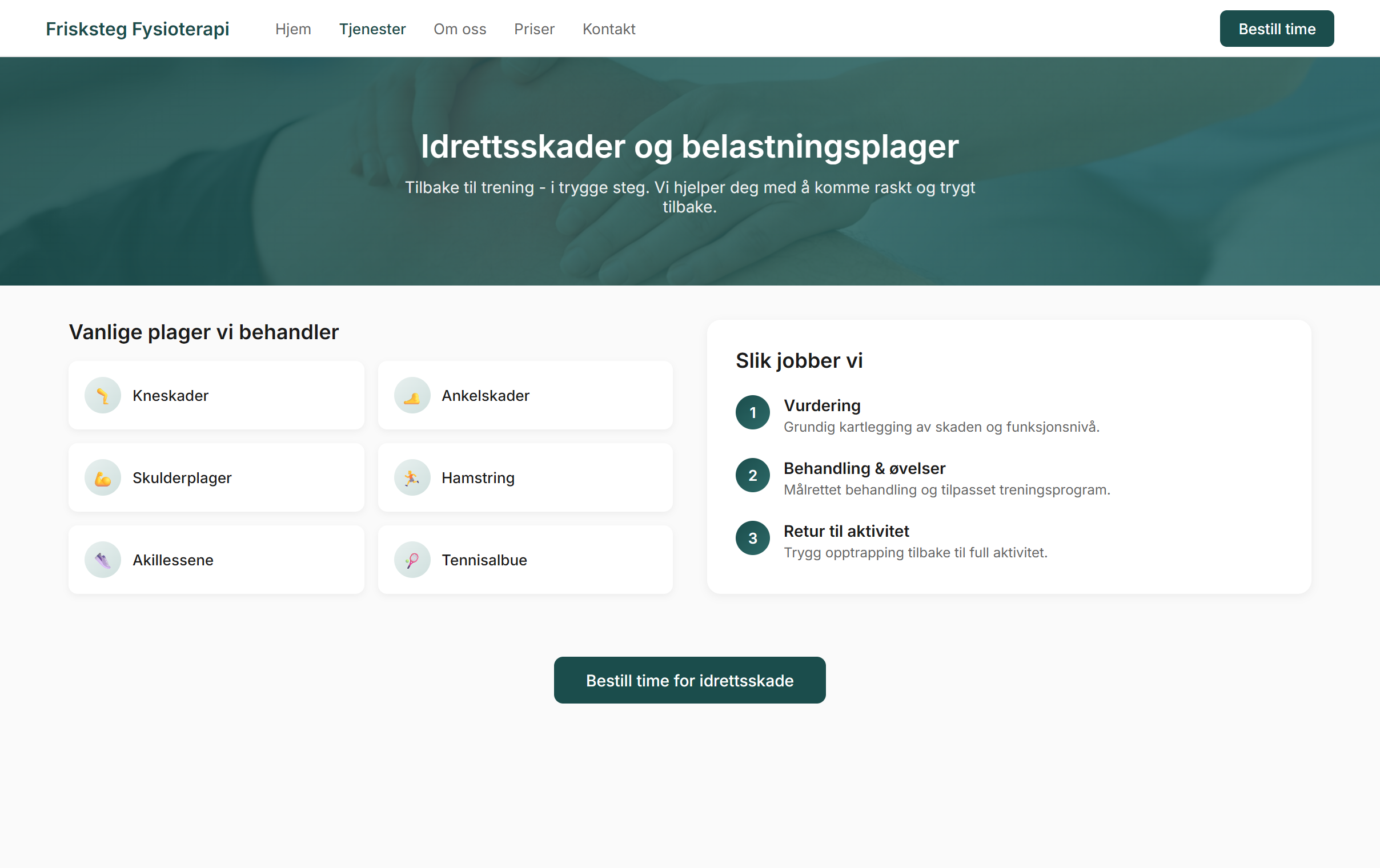Click the muscle icon for Skulderplager
1380x868 pixels.
103,478
